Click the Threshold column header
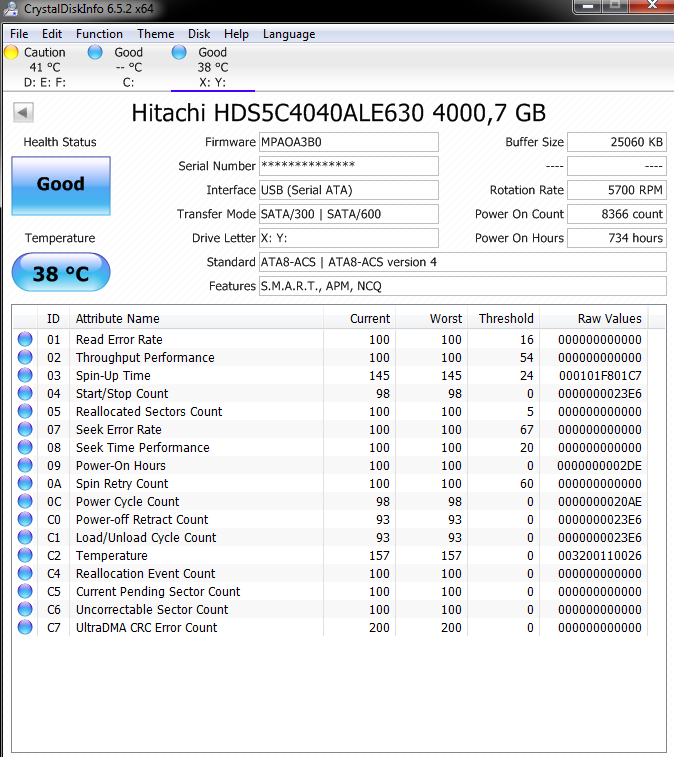 [503, 319]
